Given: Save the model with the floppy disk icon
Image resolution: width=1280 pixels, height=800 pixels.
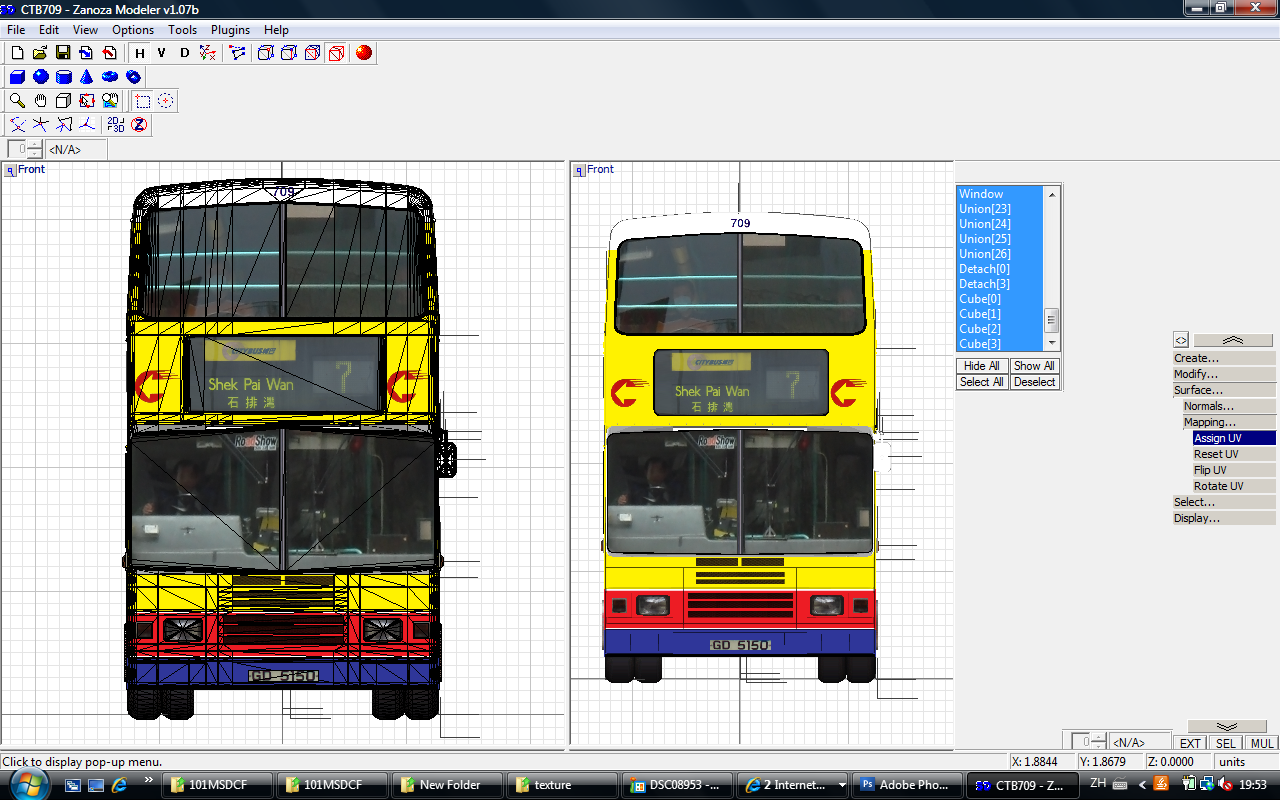Looking at the screenshot, I should tap(63, 53).
